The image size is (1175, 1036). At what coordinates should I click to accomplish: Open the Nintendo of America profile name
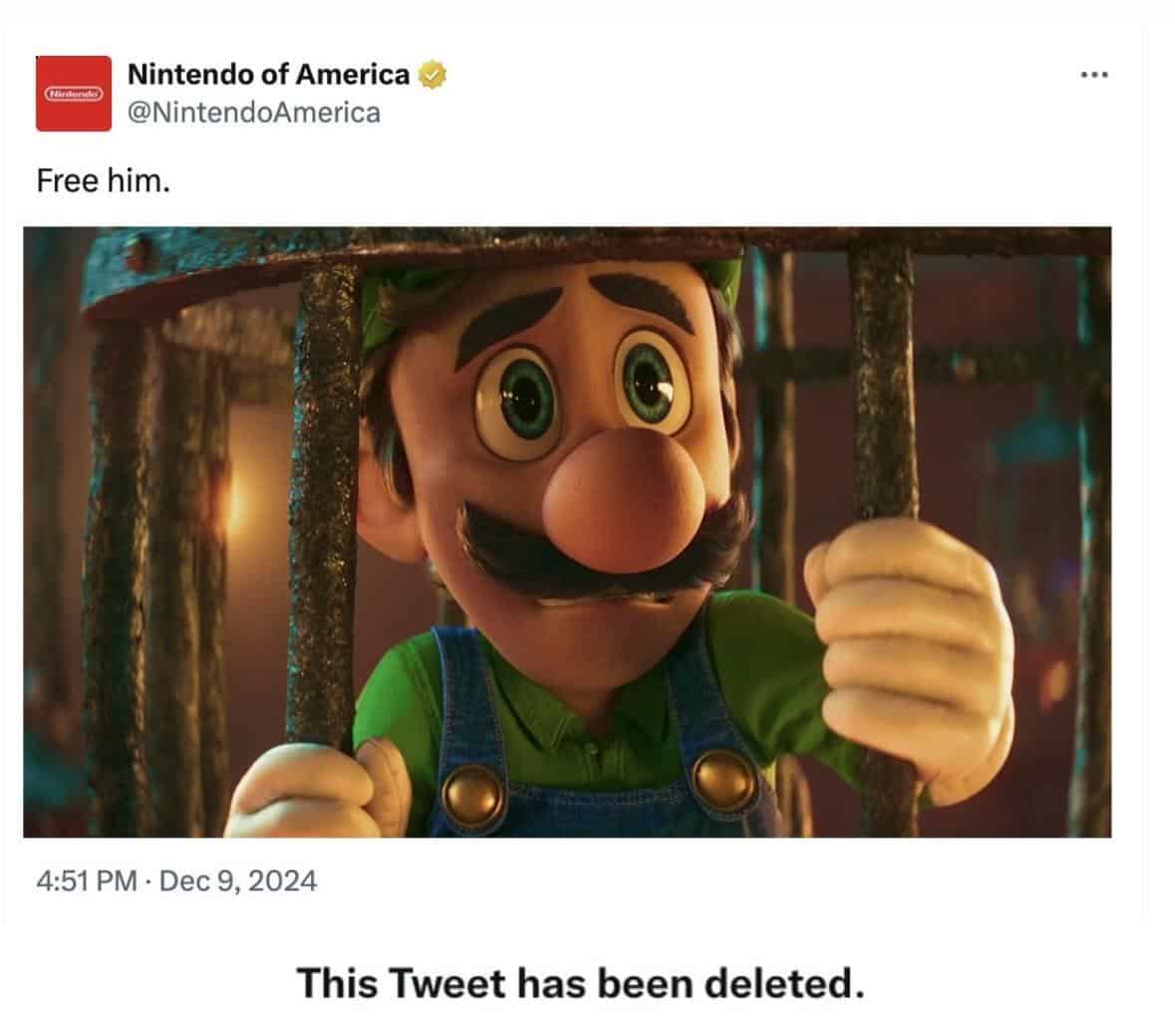click(268, 75)
